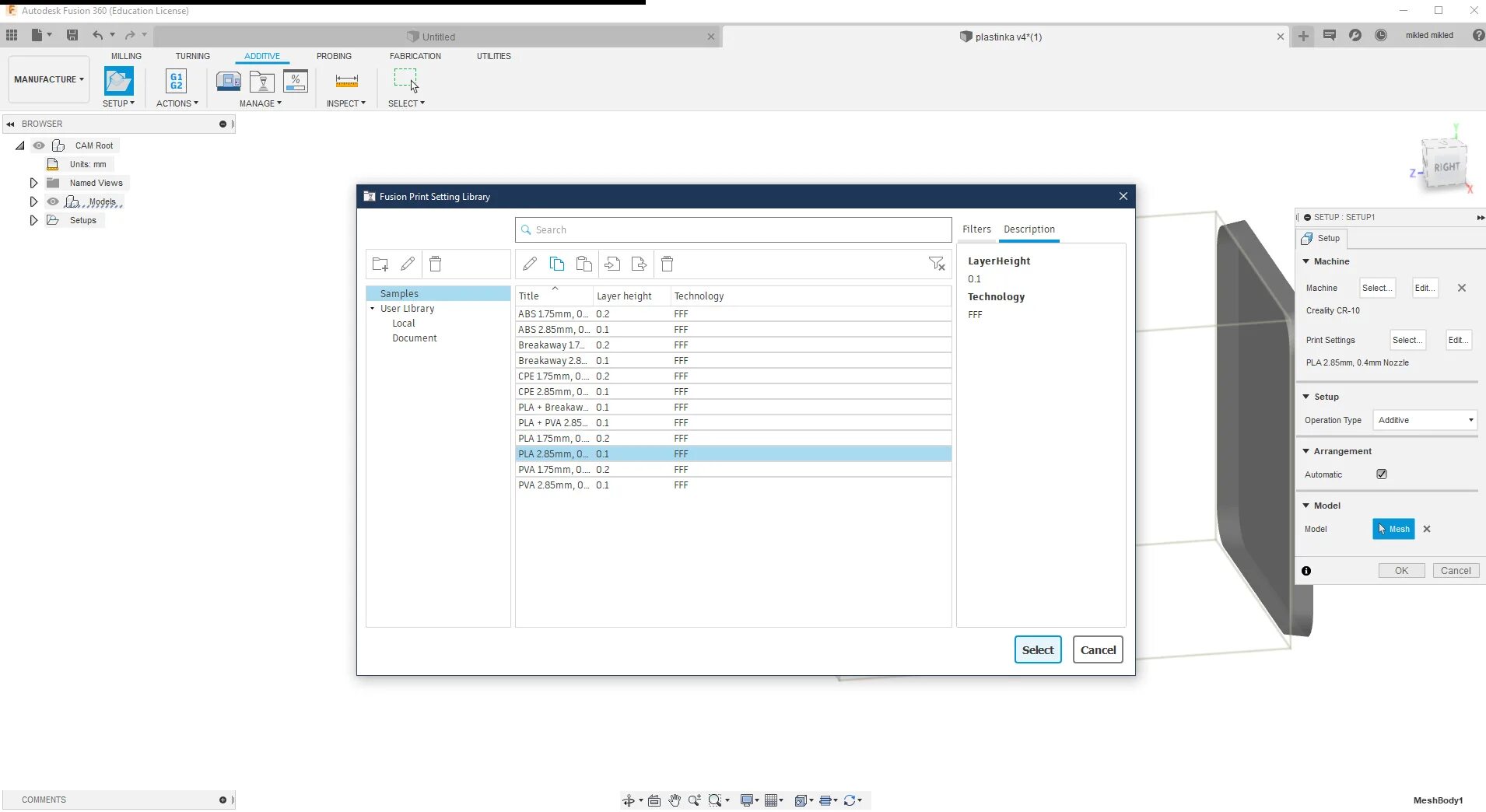Click the Orbit tool in navigation bar
Image resolution: width=1486 pixels, height=812 pixels.
(x=629, y=800)
